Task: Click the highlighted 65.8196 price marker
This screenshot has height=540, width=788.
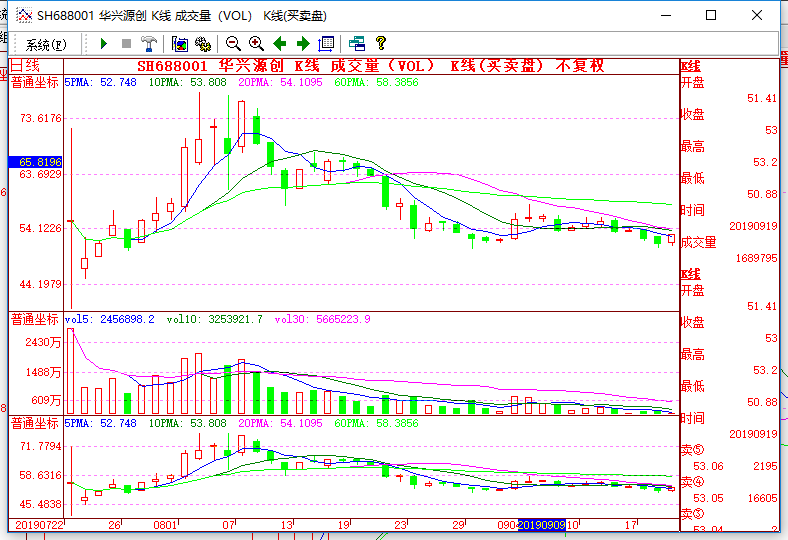Action: coord(36,162)
